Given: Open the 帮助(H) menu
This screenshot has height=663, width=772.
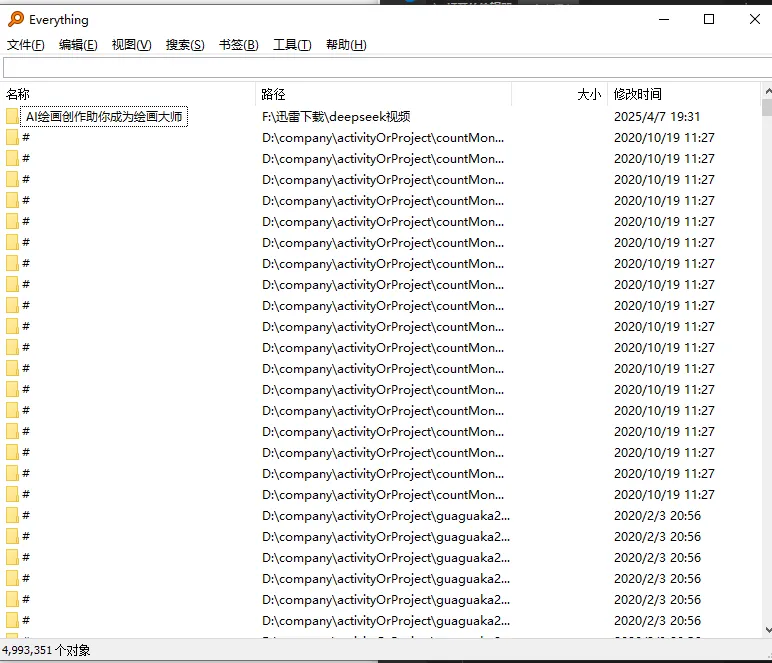Looking at the screenshot, I should pyautogui.click(x=346, y=45).
